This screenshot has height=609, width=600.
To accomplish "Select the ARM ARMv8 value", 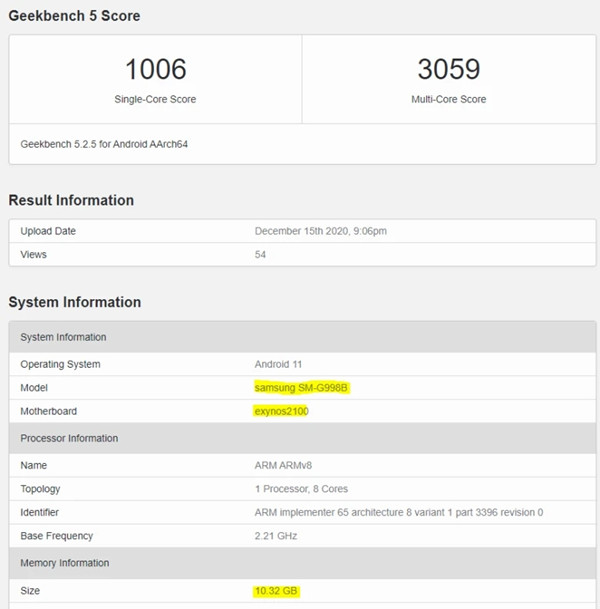I will 283,465.
